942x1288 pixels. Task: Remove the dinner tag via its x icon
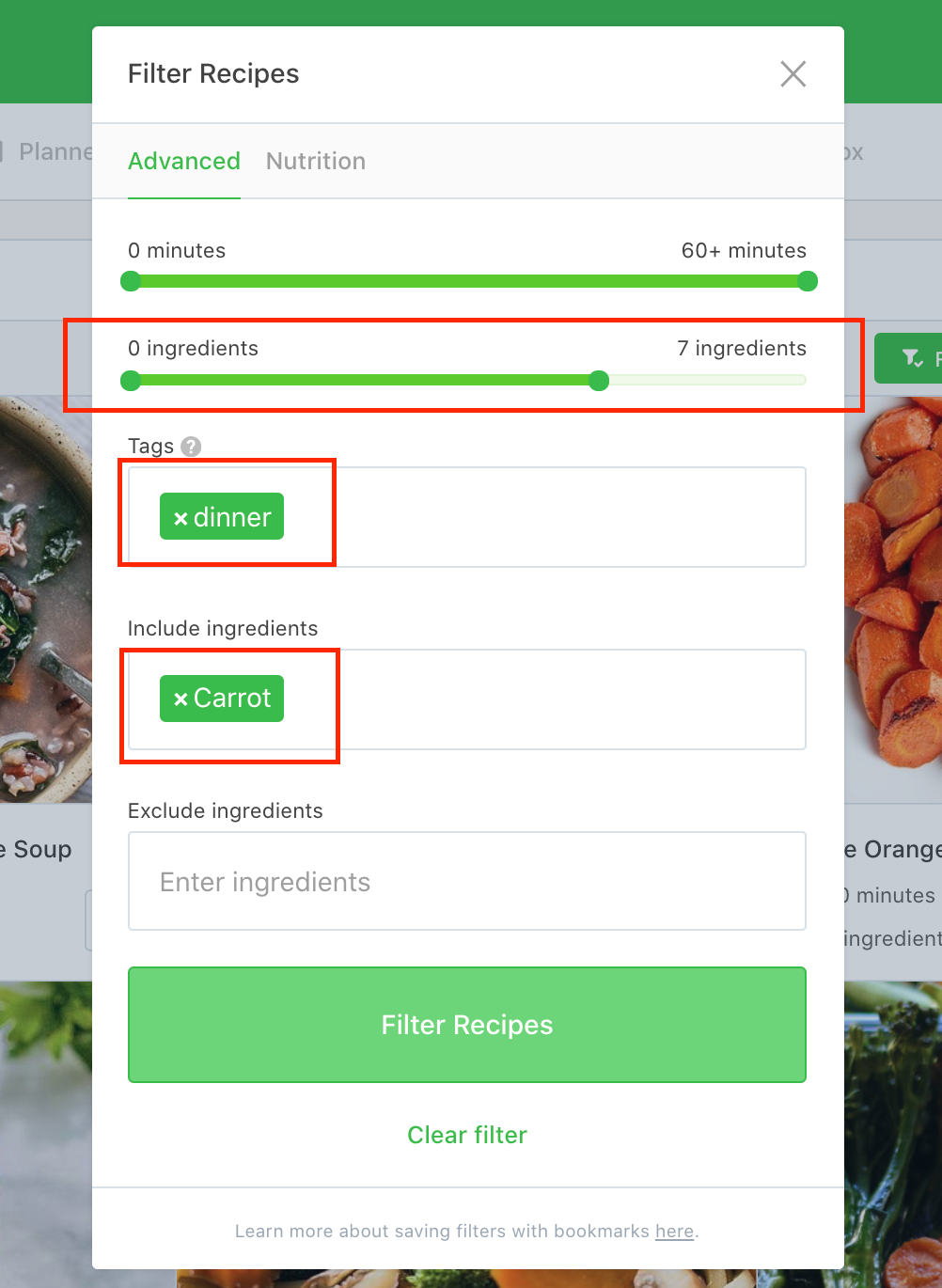180,516
